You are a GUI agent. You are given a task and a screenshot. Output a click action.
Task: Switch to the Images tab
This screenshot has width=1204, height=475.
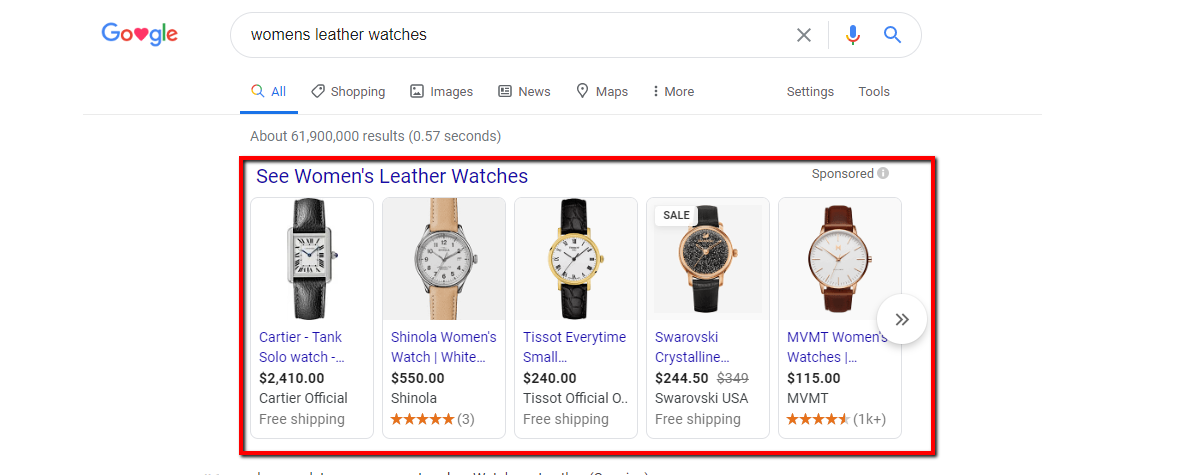[441, 92]
